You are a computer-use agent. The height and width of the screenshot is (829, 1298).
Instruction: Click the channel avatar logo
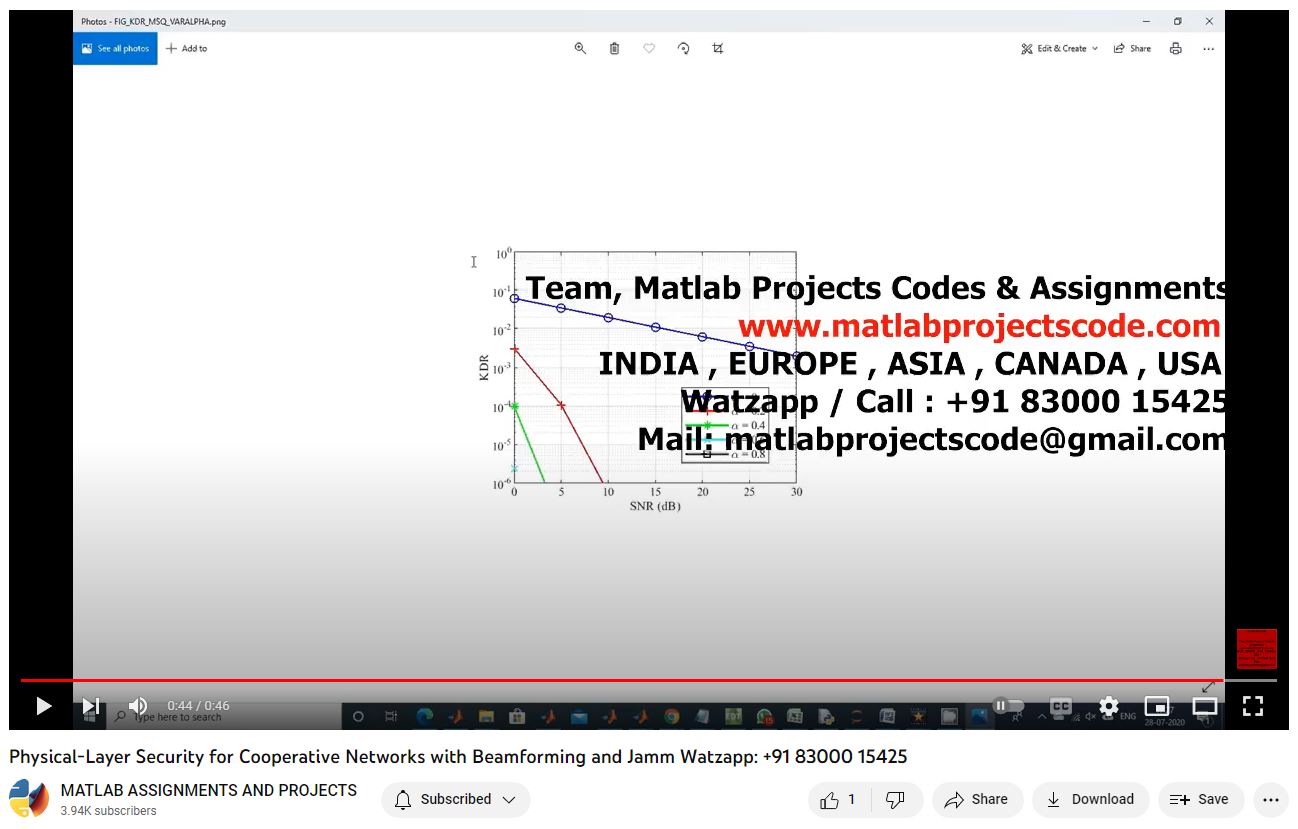[29, 799]
